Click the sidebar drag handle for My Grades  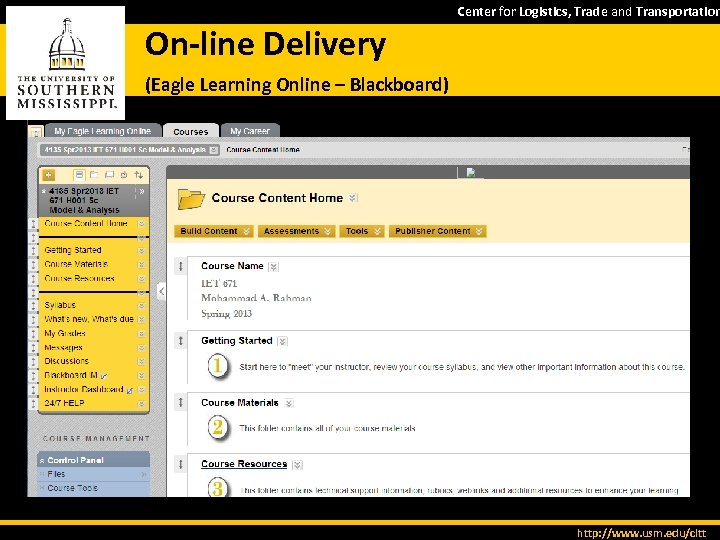click(x=34, y=333)
